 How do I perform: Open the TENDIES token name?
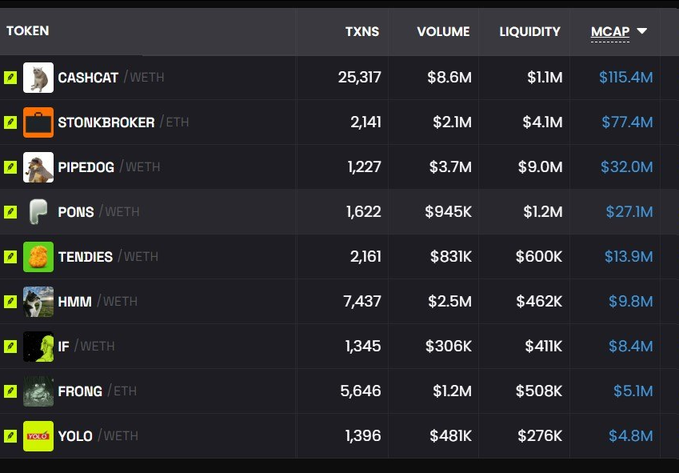85,257
